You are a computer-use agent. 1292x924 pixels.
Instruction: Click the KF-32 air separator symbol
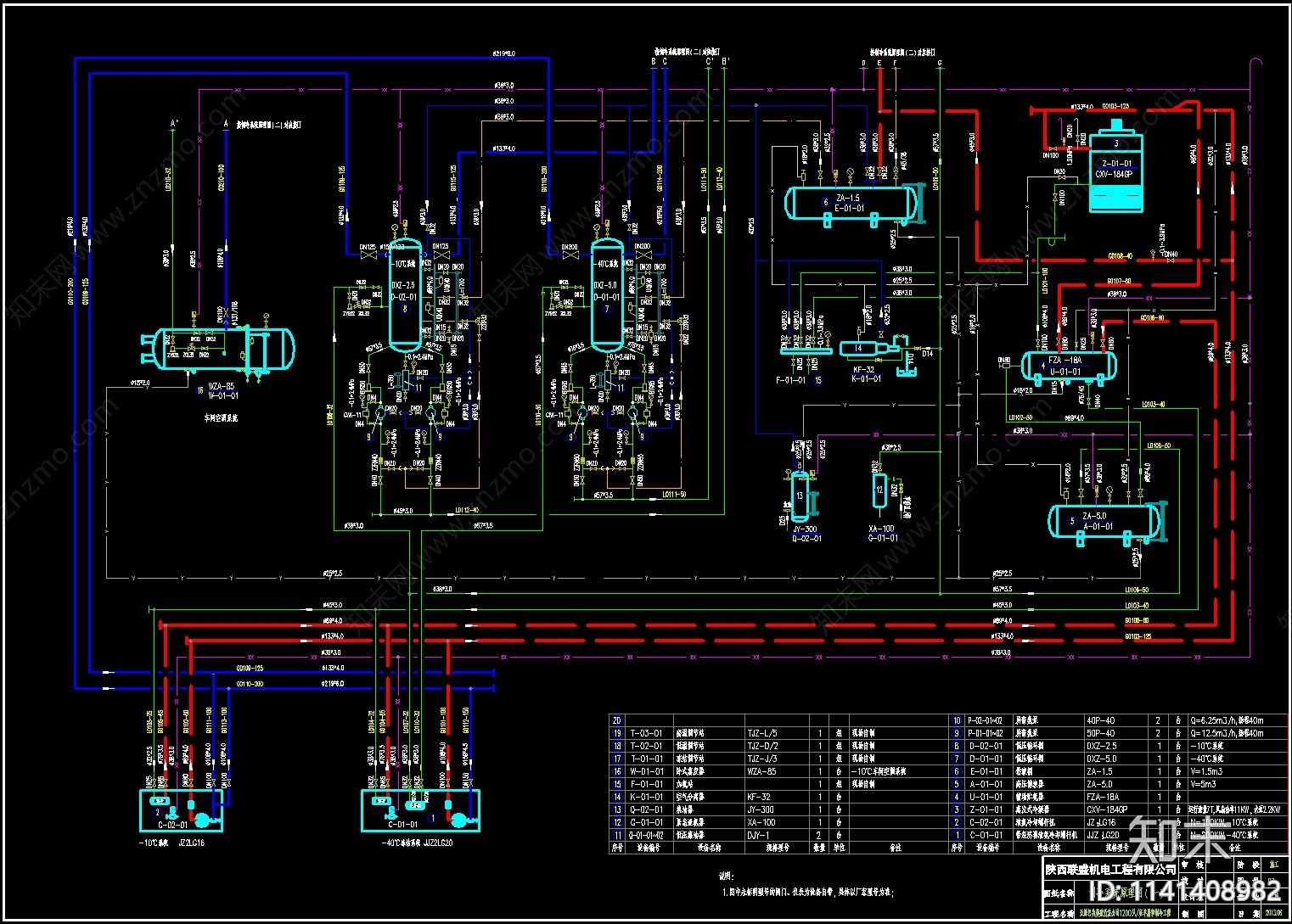(866, 347)
